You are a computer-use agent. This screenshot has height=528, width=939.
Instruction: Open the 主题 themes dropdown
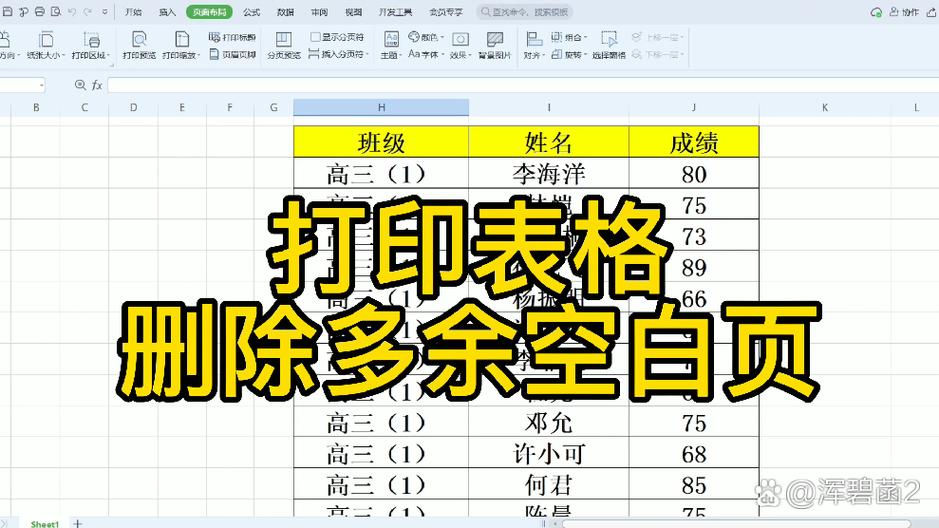[390, 45]
